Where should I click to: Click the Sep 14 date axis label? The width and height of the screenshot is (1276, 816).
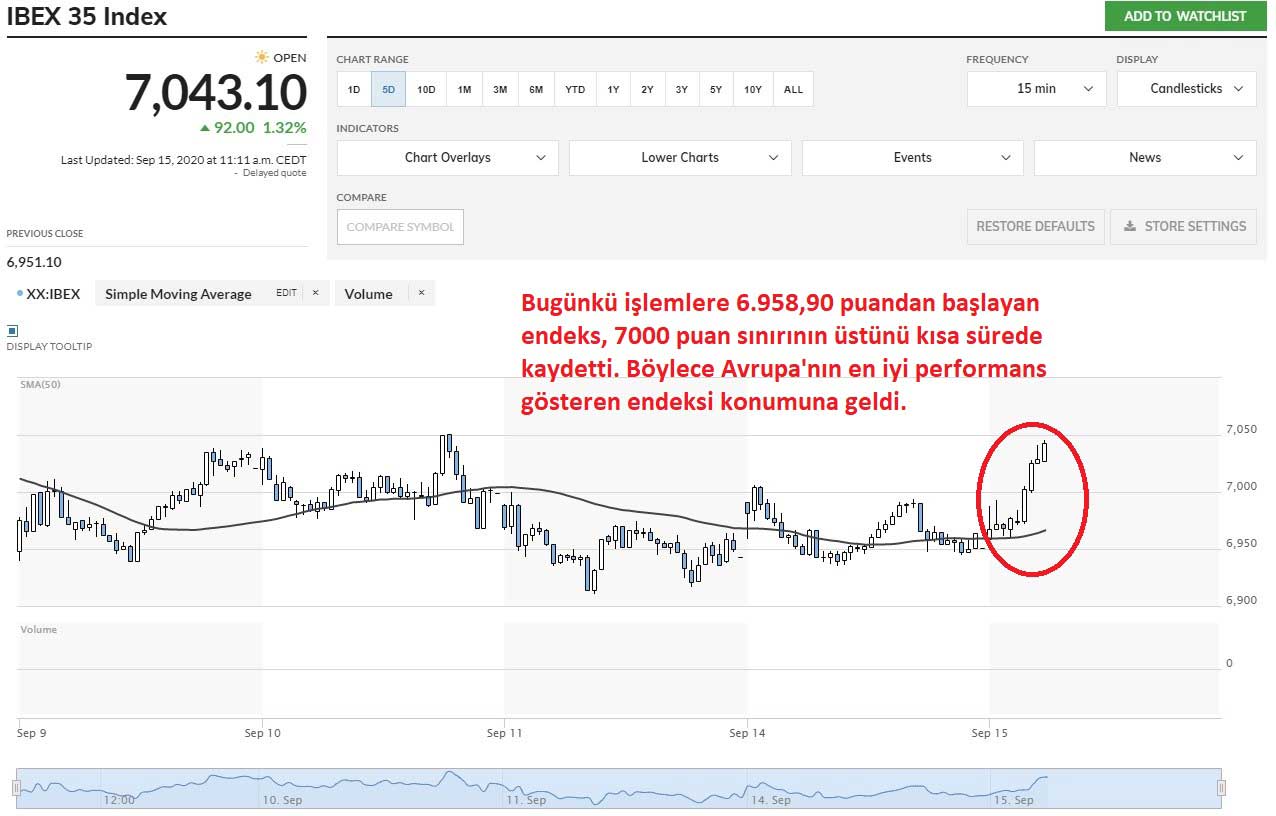tap(747, 733)
